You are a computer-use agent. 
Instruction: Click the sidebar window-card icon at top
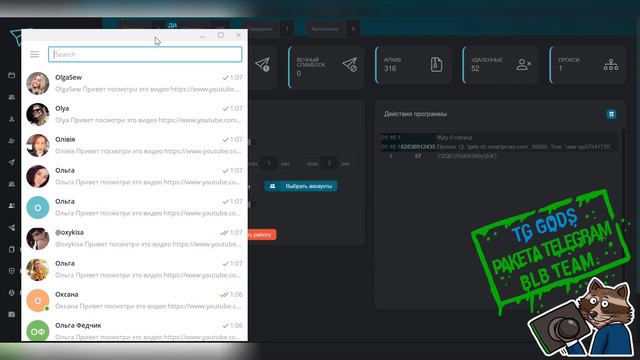tap(11, 75)
